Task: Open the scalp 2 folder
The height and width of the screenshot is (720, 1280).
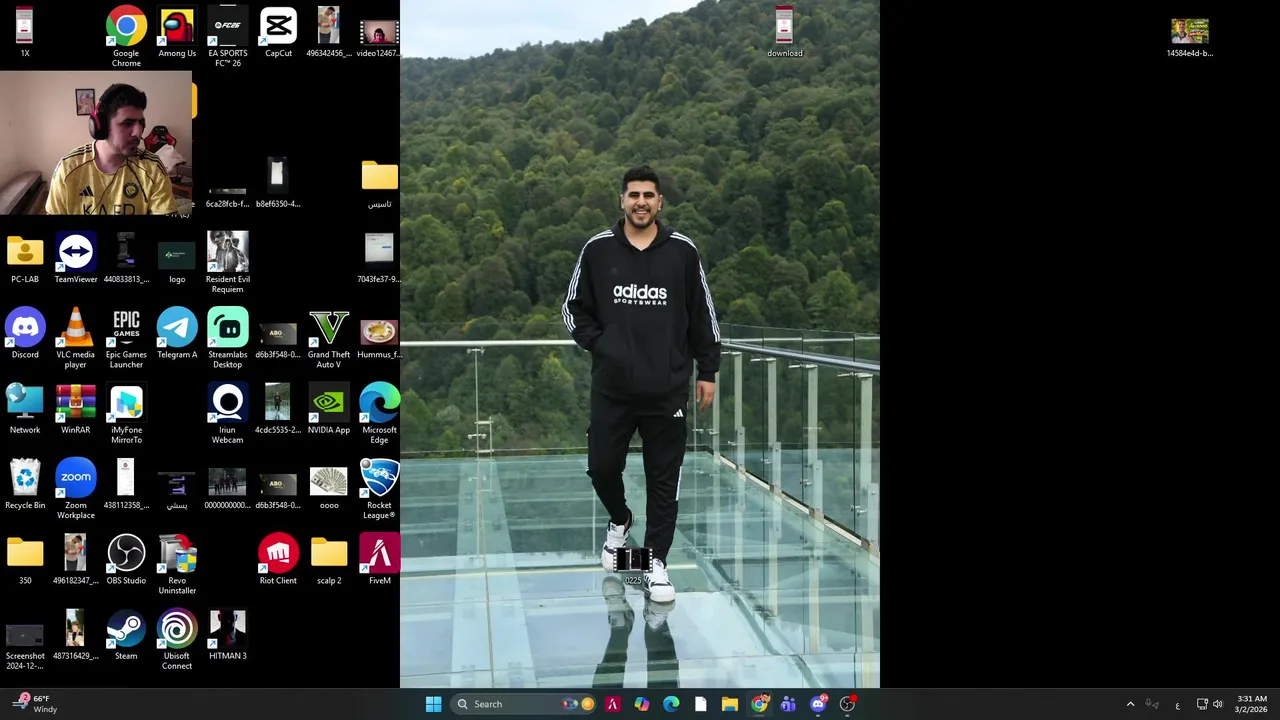Action: 329,560
